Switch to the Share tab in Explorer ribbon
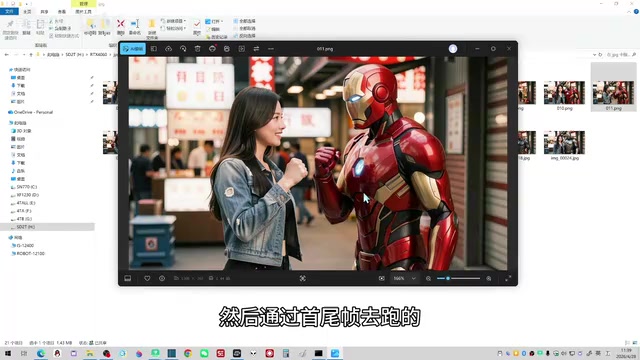This screenshot has width=640, height=360. pyautogui.click(x=44, y=11)
